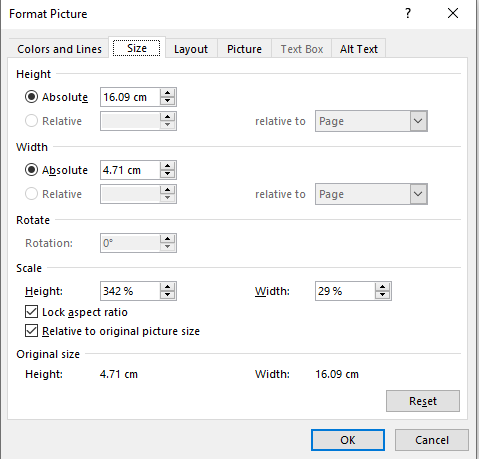The height and width of the screenshot is (459, 479).
Task: Click the original width 16.09 cm value
Action: point(337,374)
